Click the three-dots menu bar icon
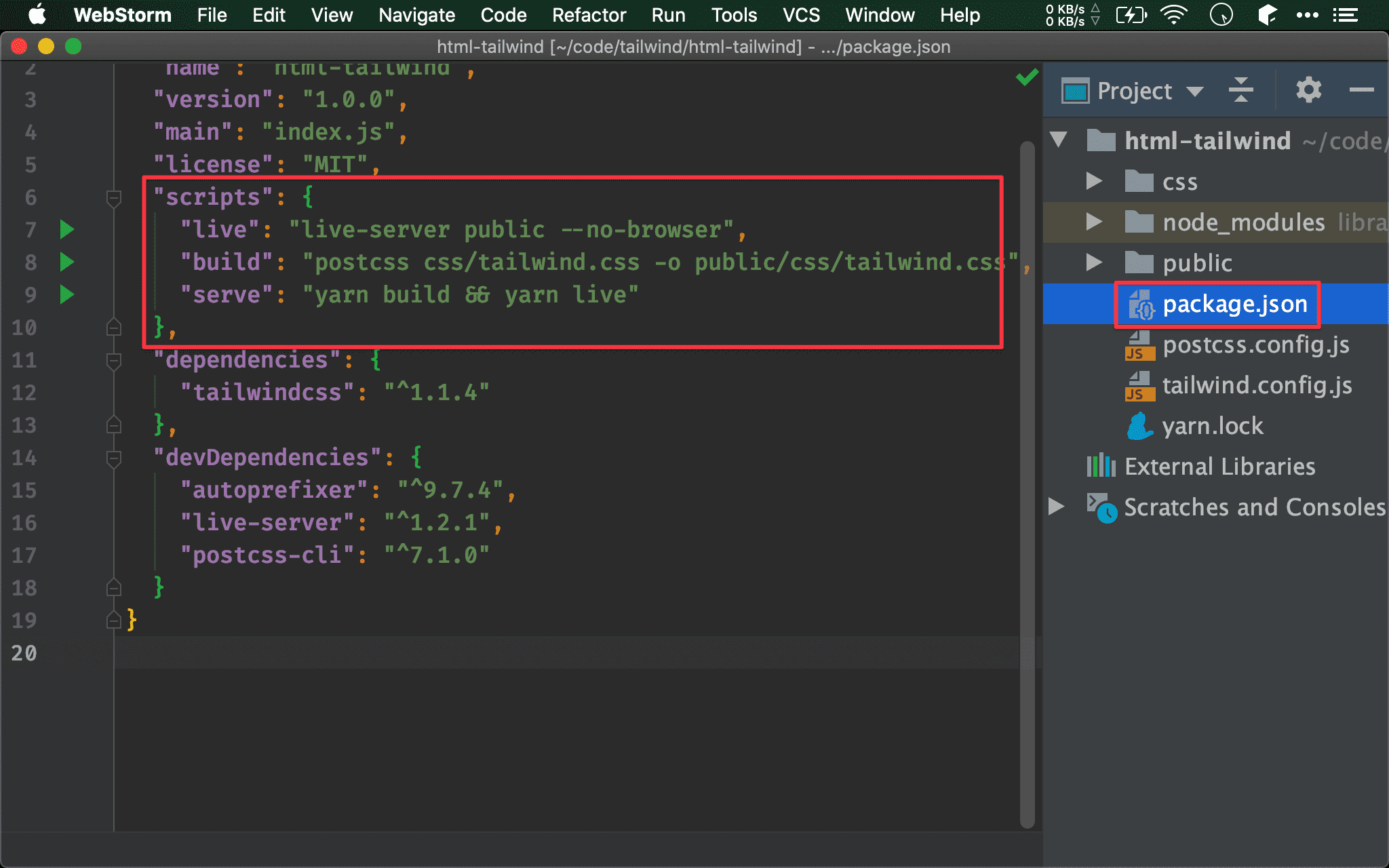This screenshot has width=1389, height=868. coord(1307,15)
